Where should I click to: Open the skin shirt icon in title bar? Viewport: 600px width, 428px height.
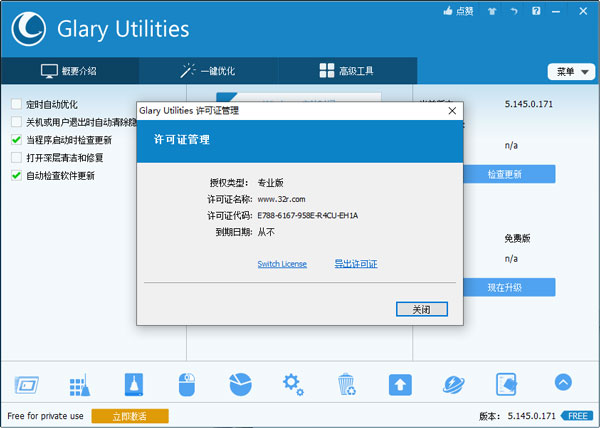click(x=492, y=11)
